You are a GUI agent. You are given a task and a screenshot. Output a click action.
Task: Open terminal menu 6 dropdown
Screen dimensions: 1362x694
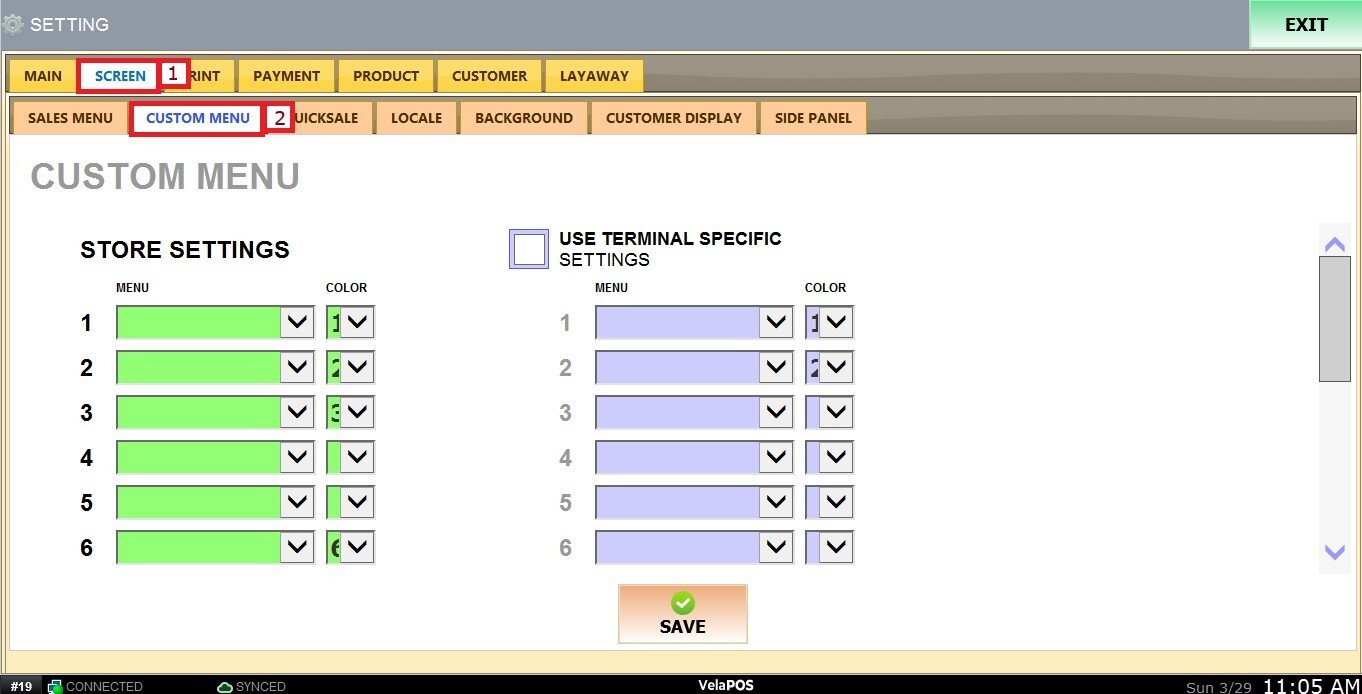click(776, 547)
